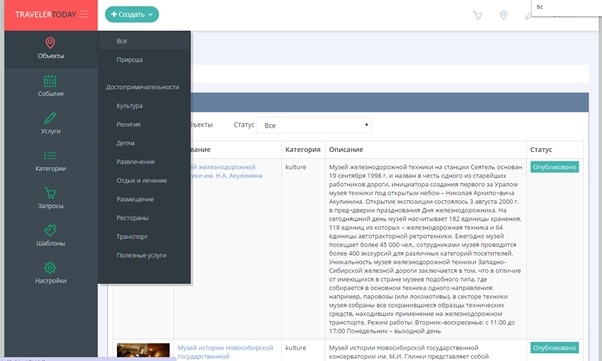Open the Запросы cart section
Screen dimensions: 602x361
pos(51,199)
